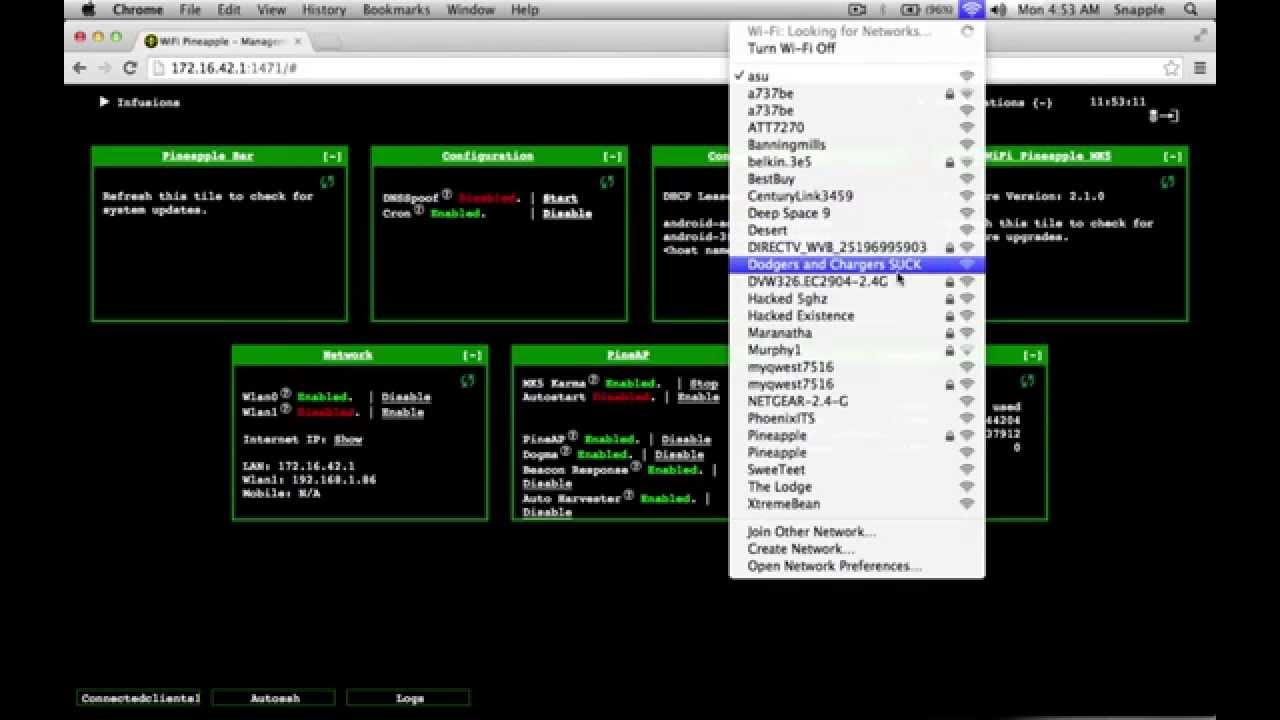Disable Auto Harvester in PineAP
Screen dimensions: 1280x720
point(547,513)
